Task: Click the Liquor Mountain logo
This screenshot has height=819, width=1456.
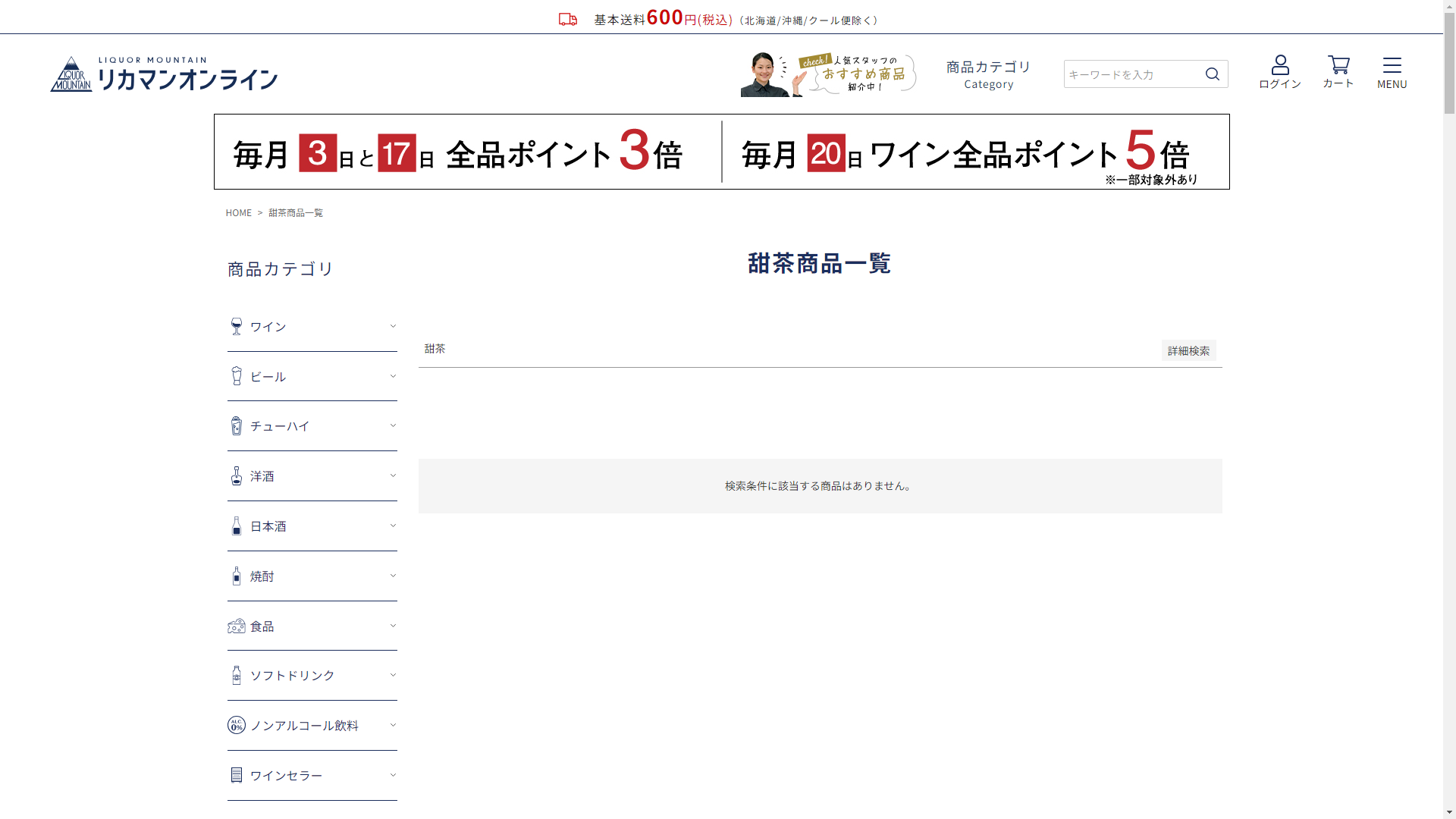Action: [x=164, y=74]
